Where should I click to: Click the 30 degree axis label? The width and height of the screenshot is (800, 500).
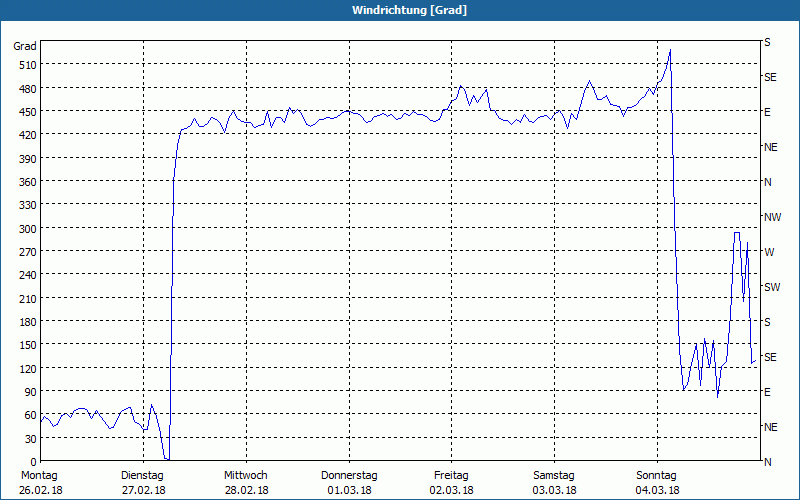pyautogui.click(x=31, y=439)
